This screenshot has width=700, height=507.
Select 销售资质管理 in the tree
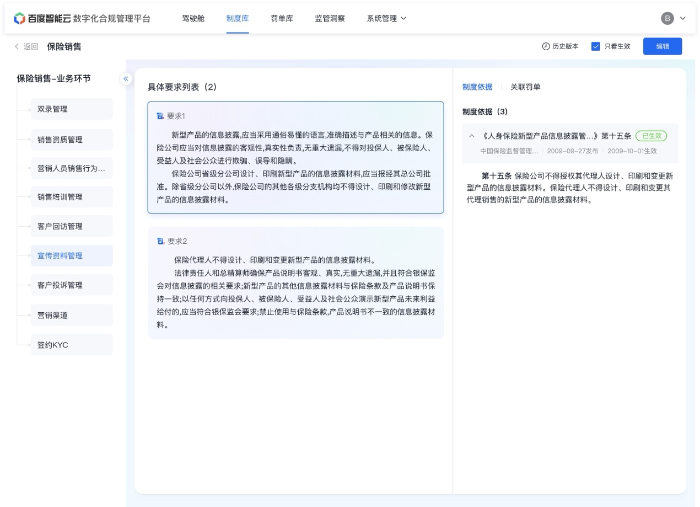click(x=72, y=140)
